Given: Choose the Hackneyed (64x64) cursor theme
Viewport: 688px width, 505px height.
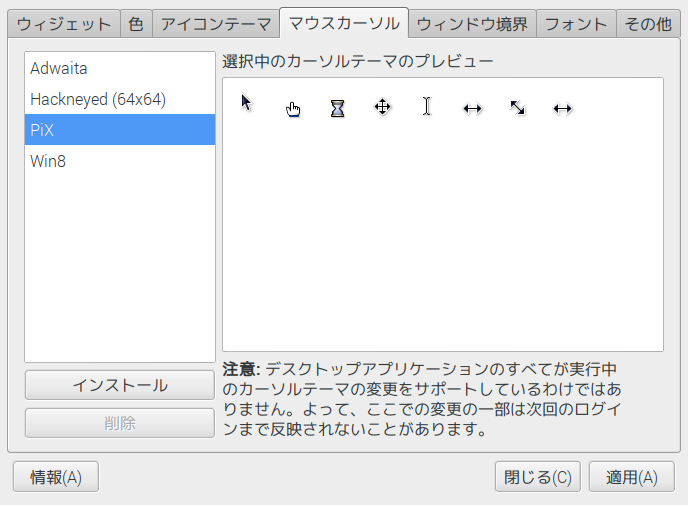Looking at the screenshot, I should [x=120, y=99].
